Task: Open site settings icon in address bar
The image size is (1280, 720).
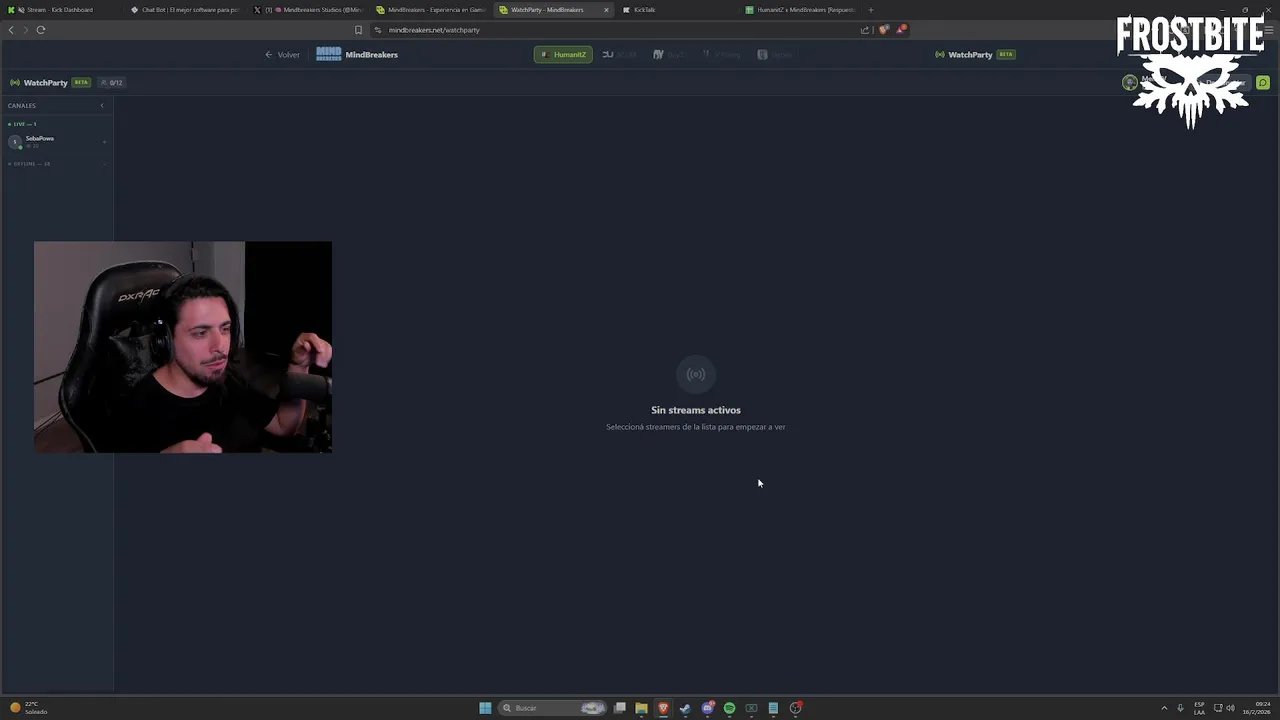Action: pos(379,30)
